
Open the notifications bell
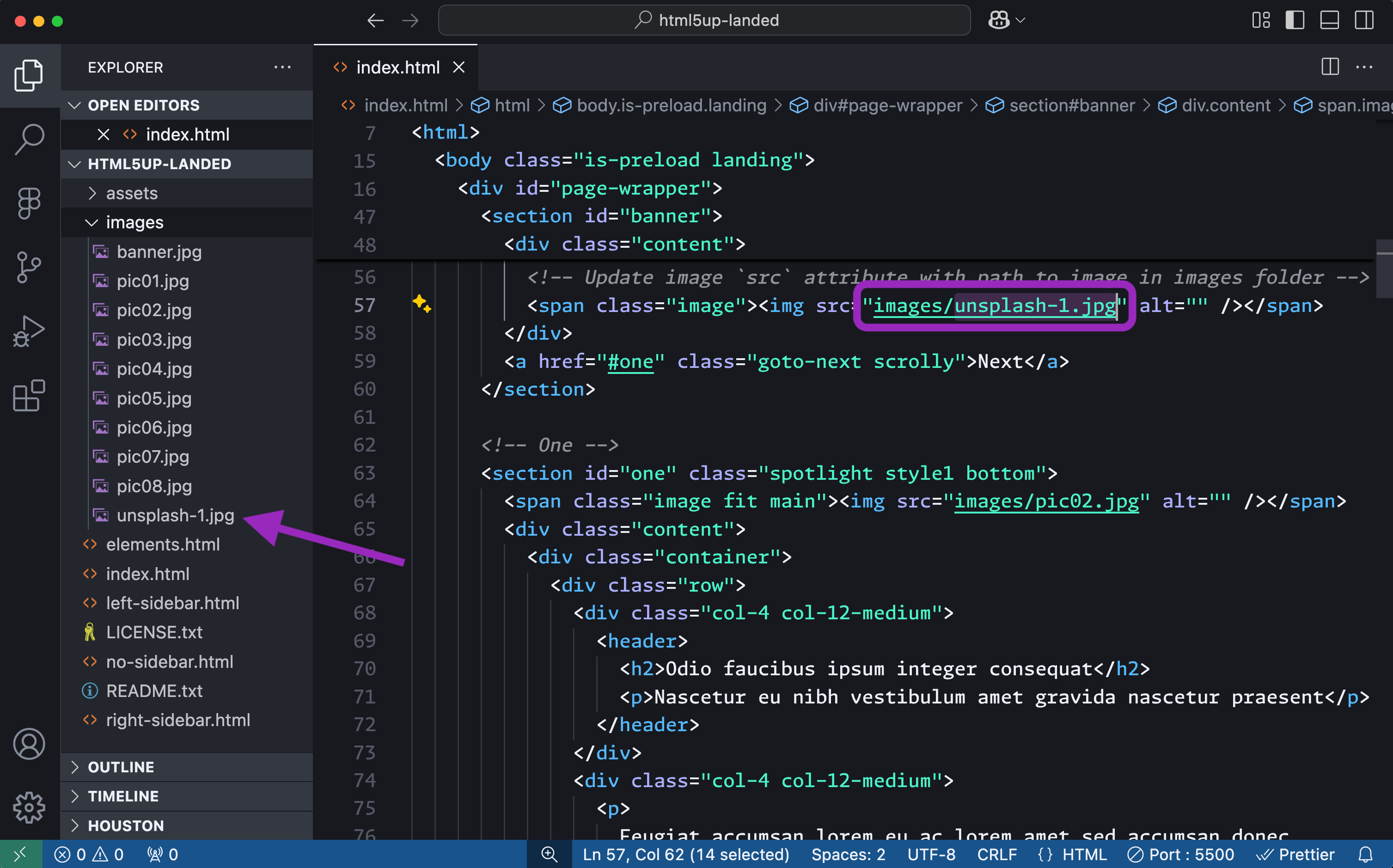click(1366, 854)
